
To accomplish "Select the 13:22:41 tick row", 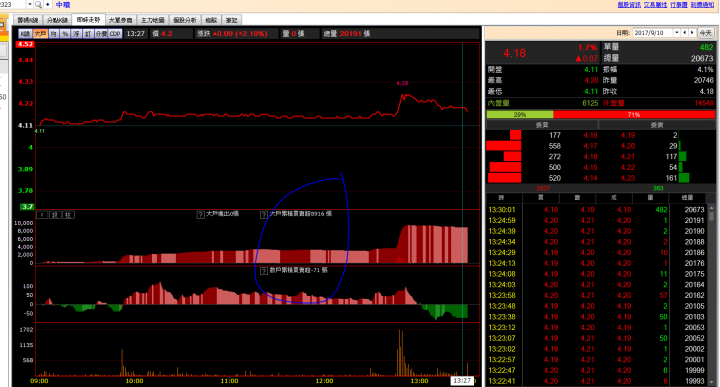I will point(596,381).
